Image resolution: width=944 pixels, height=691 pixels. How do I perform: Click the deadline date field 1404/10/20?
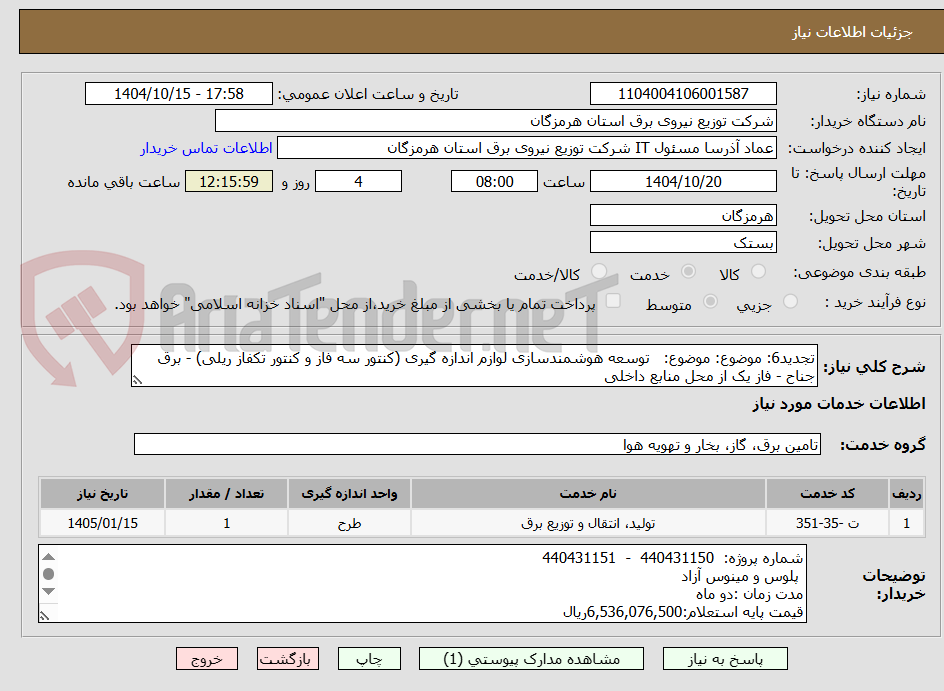[x=683, y=181]
